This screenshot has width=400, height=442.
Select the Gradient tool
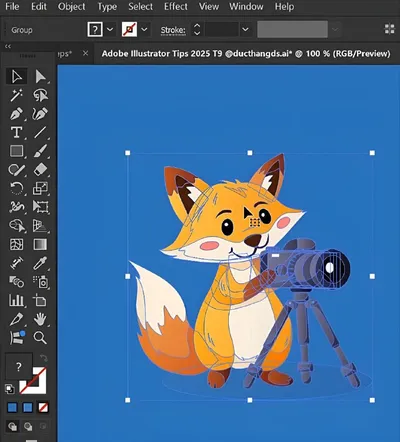point(40,244)
